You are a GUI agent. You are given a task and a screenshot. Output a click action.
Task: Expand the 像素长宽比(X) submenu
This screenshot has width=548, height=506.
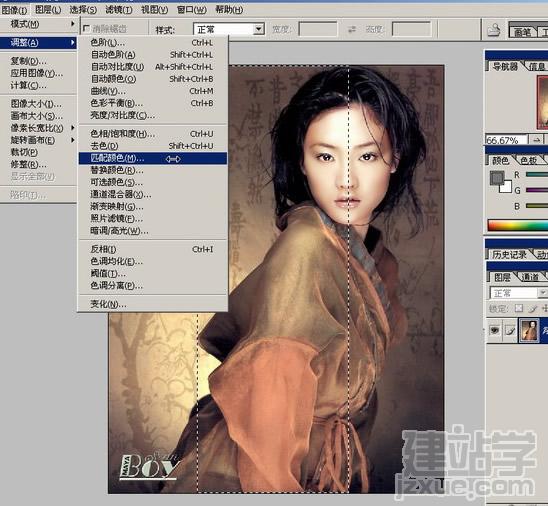pos(38,128)
